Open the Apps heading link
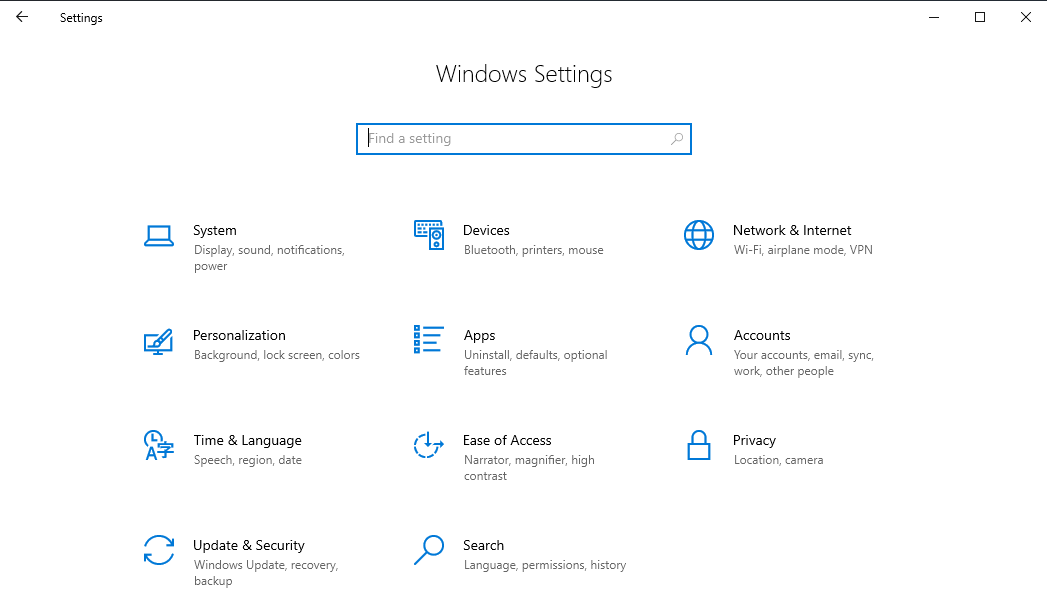 479,335
